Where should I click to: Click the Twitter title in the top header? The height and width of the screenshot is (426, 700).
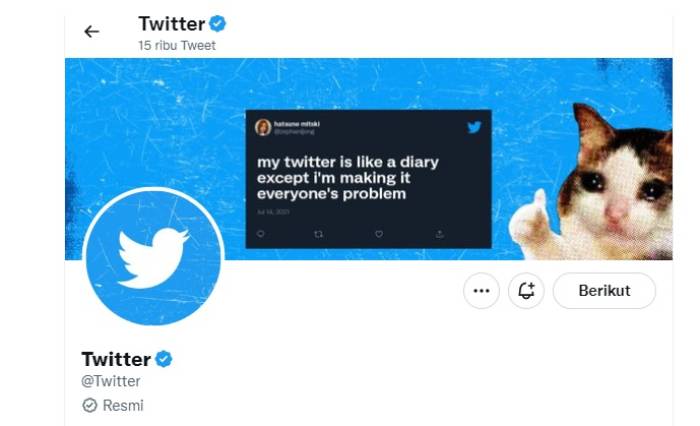tap(171, 23)
